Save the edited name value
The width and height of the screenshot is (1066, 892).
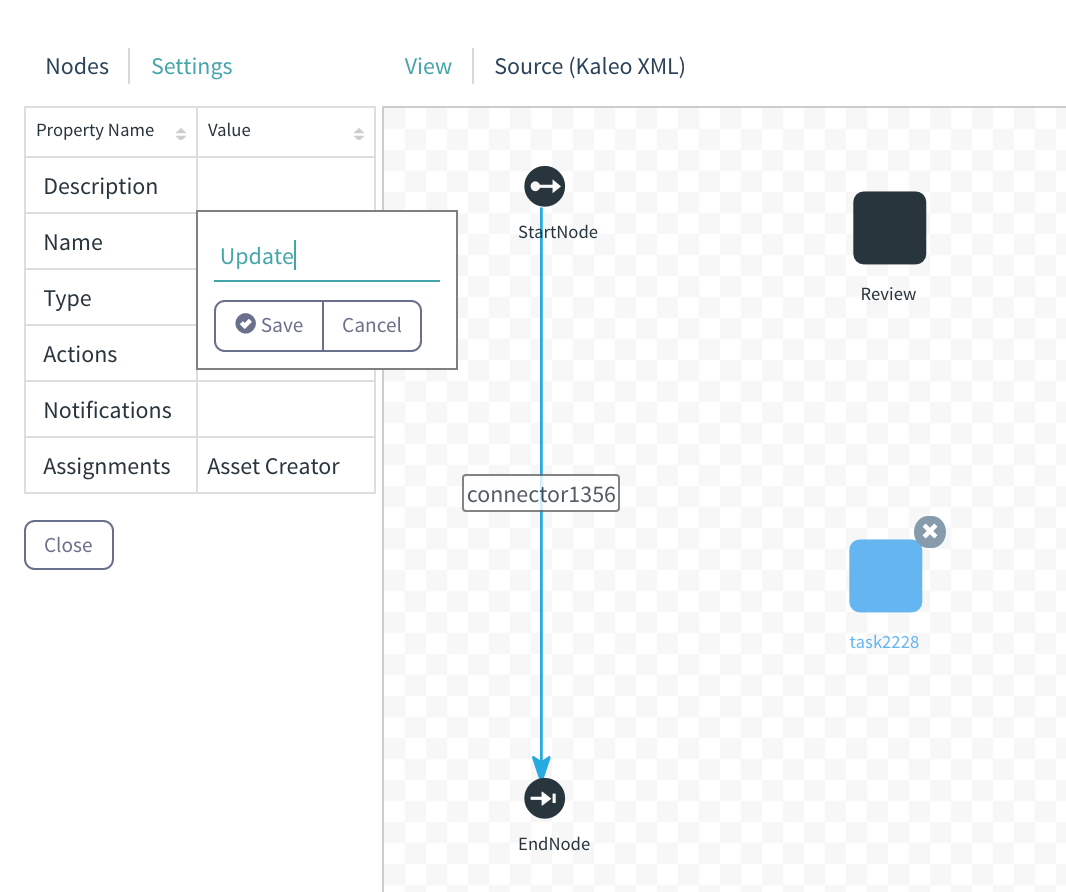pos(269,326)
